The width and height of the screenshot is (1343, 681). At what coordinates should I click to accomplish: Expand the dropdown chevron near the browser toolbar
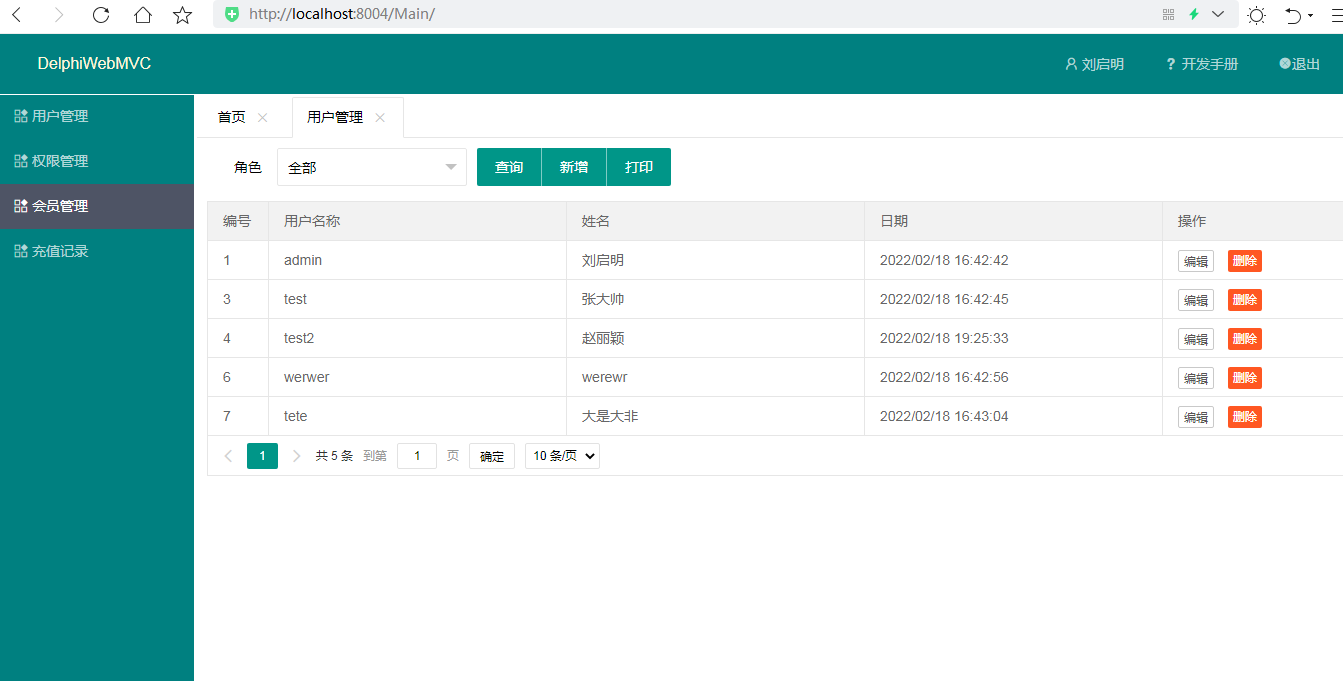pyautogui.click(x=1218, y=15)
